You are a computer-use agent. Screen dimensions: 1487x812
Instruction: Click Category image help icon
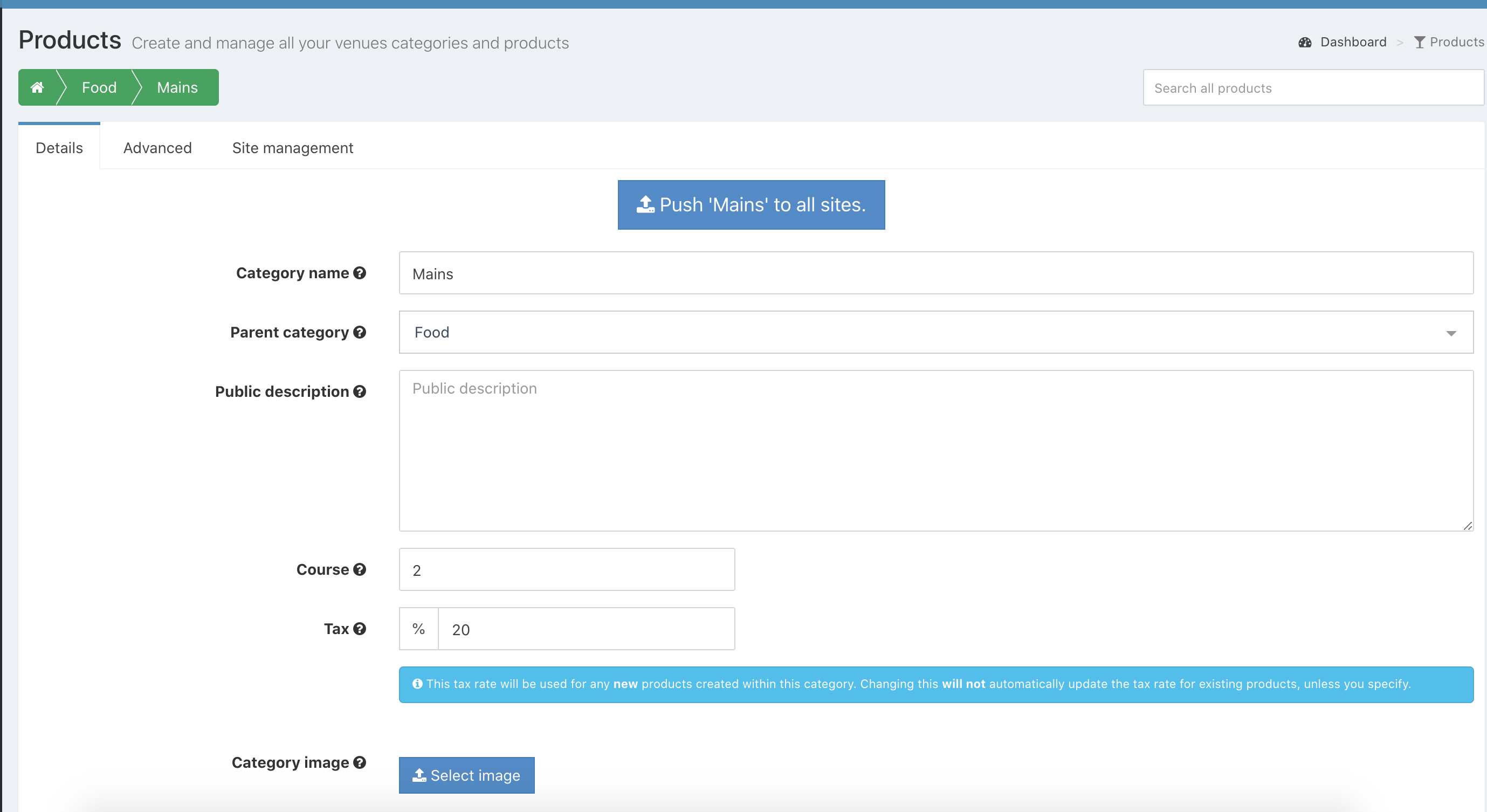(x=360, y=762)
